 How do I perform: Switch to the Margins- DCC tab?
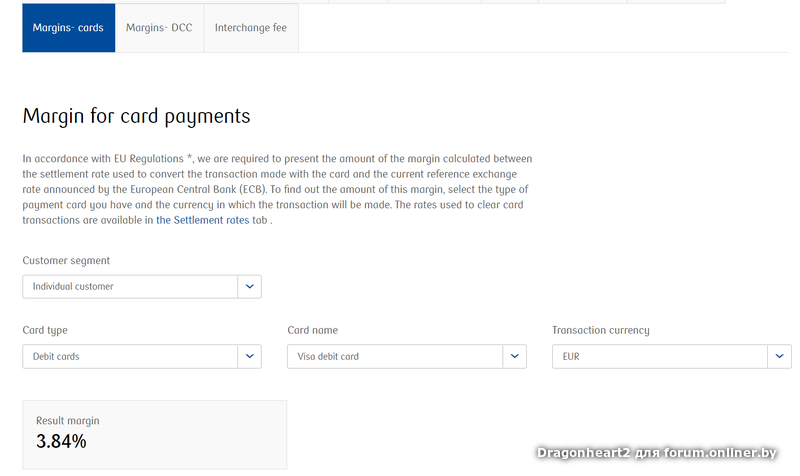point(159,28)
